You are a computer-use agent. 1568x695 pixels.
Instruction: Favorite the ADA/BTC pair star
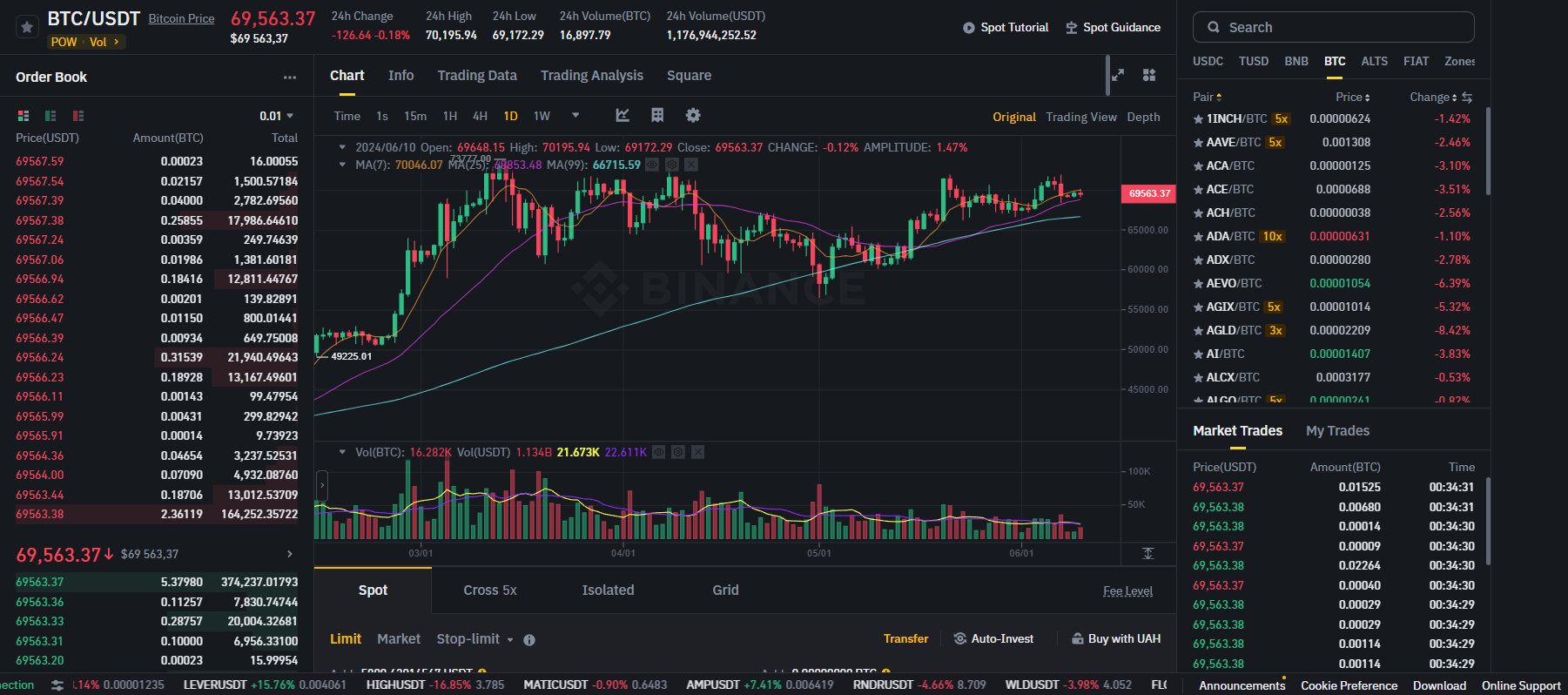(x=1198, y=237)
